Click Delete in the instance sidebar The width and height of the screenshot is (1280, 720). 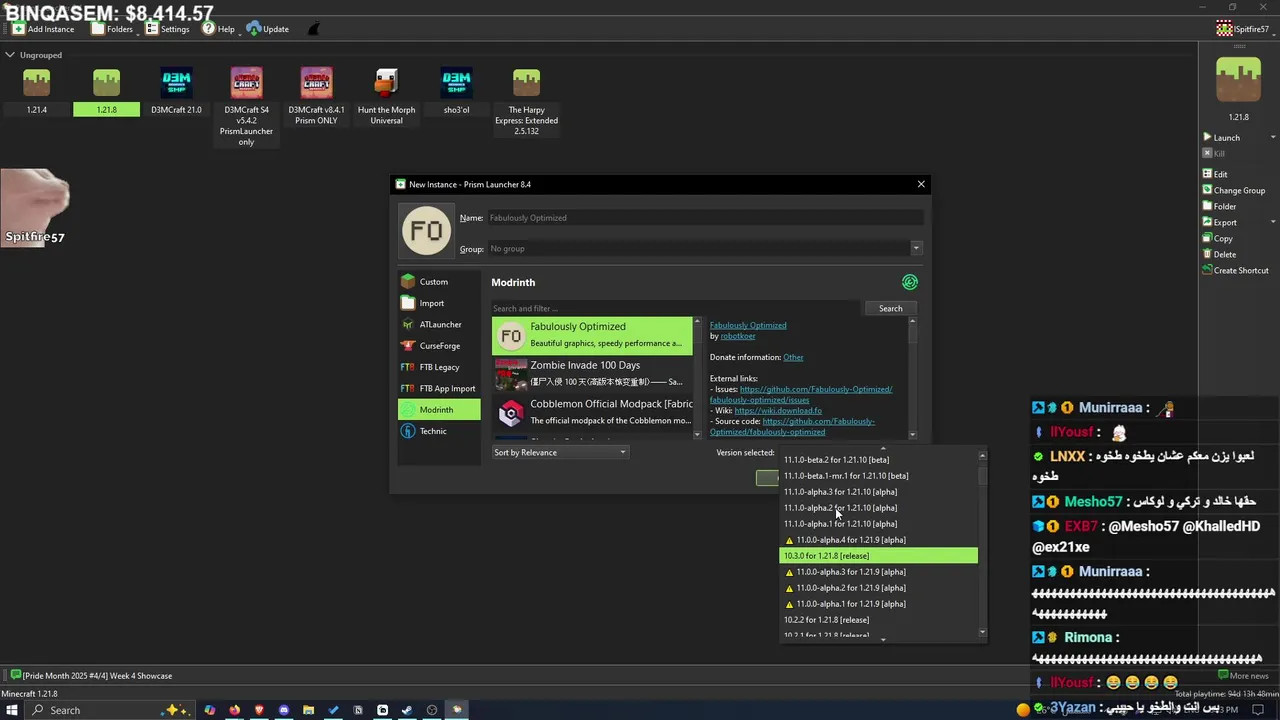(1220, 254)
